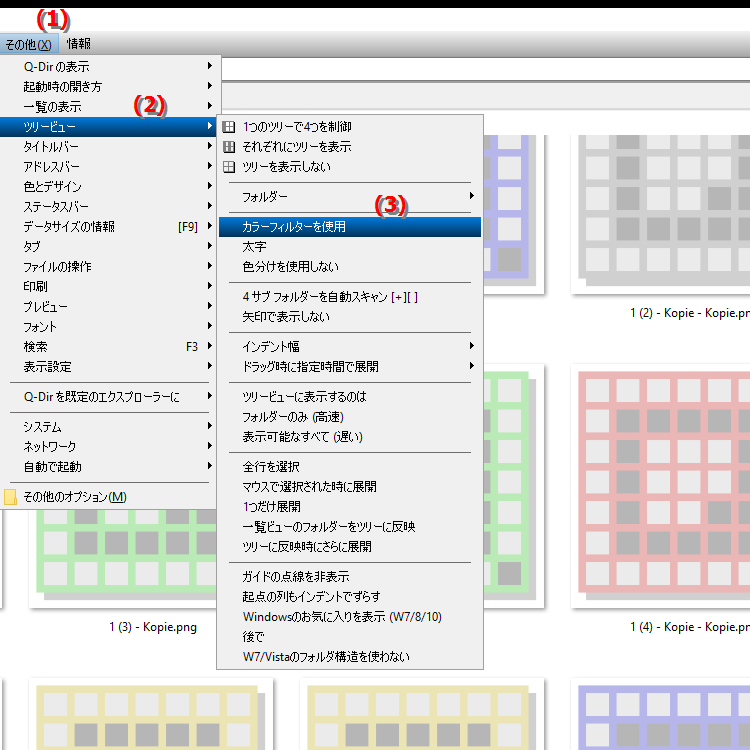Toggle W7/Vistaのフォルダ構造を使わない

[350, 657]
